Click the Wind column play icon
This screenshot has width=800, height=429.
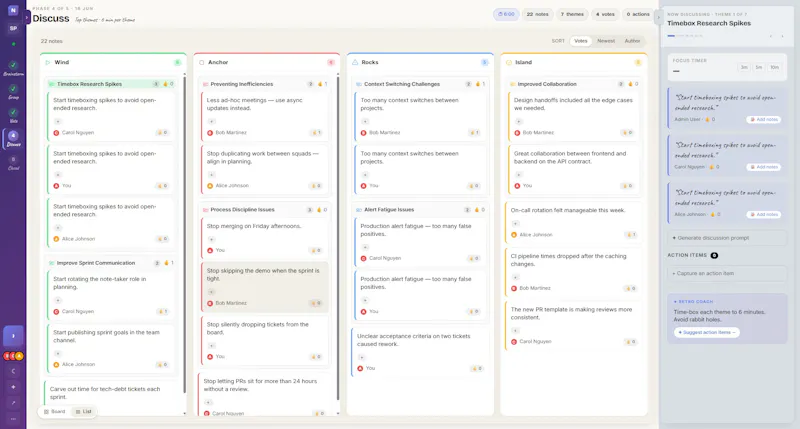coord(48,62)
